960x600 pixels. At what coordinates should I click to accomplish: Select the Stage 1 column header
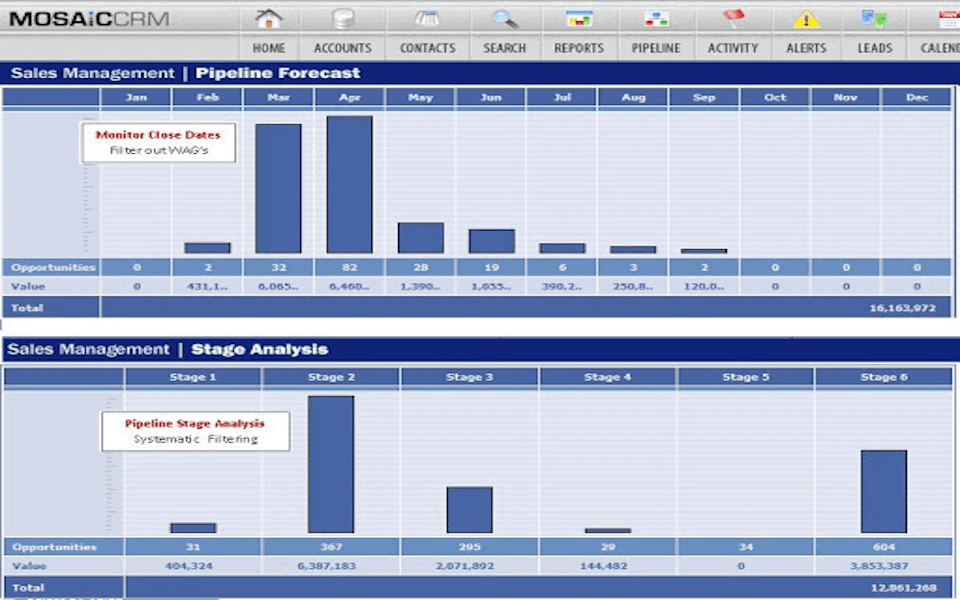193,377
